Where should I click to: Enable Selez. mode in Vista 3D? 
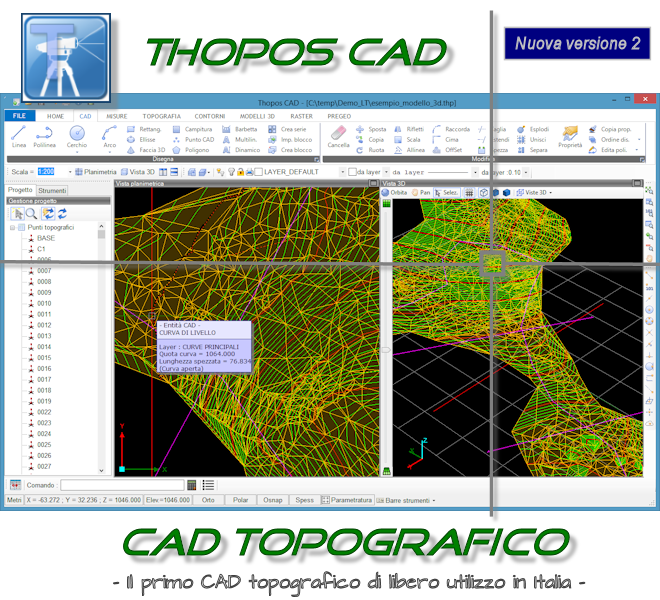click(447, 192)
